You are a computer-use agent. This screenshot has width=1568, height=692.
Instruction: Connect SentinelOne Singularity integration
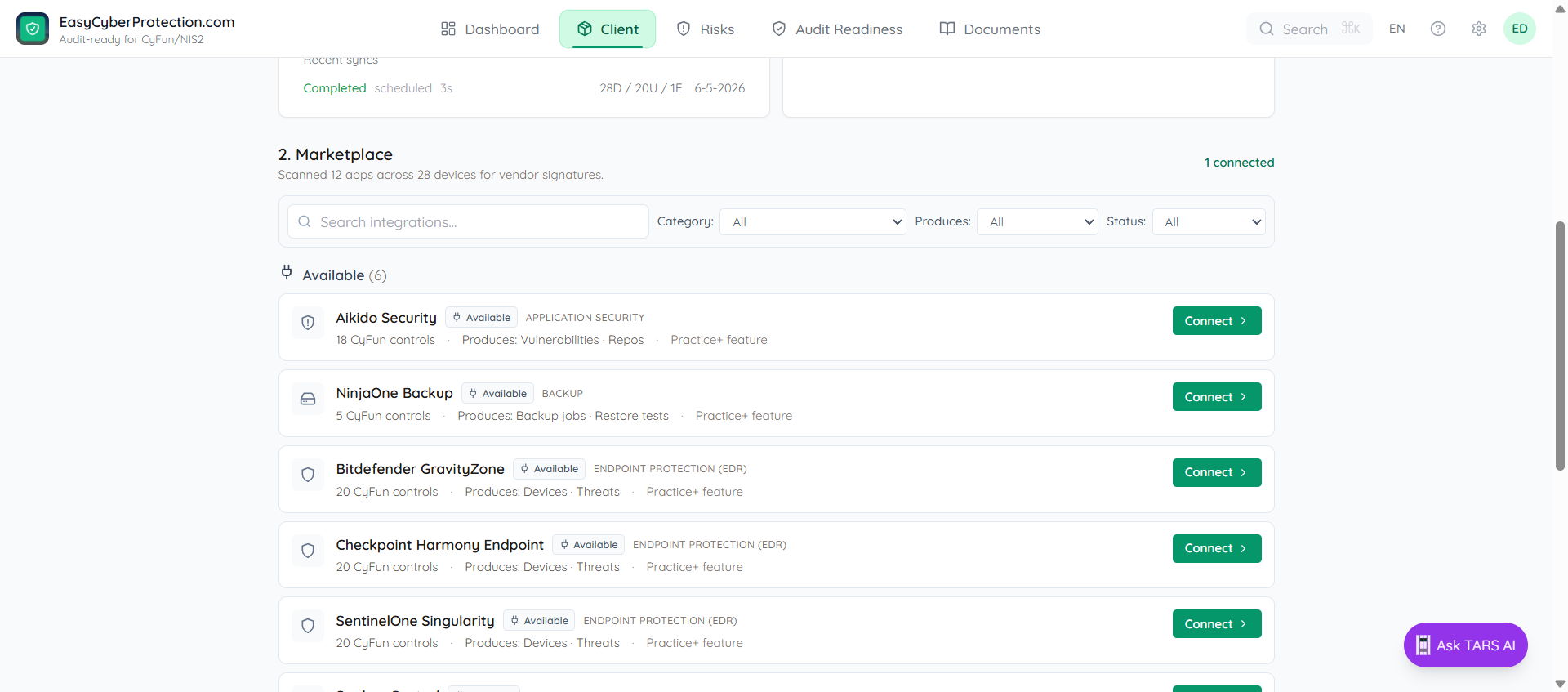tap(1217, 624)
